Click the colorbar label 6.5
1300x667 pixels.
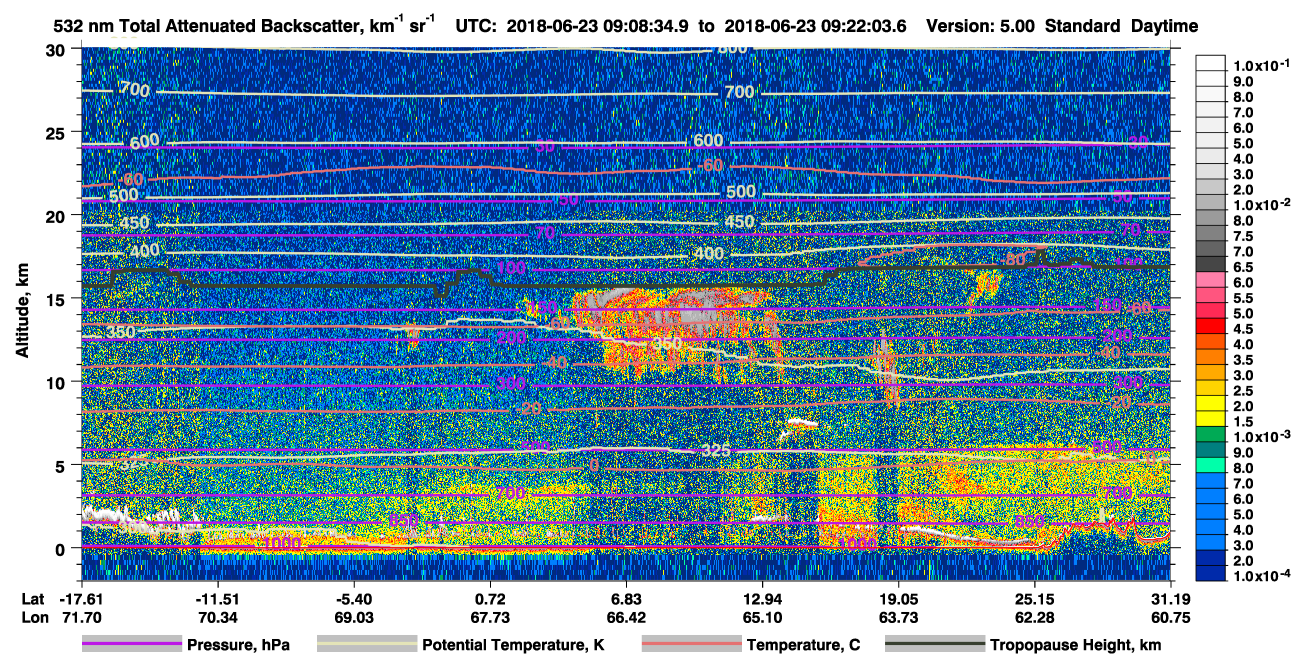[1245, 268]
